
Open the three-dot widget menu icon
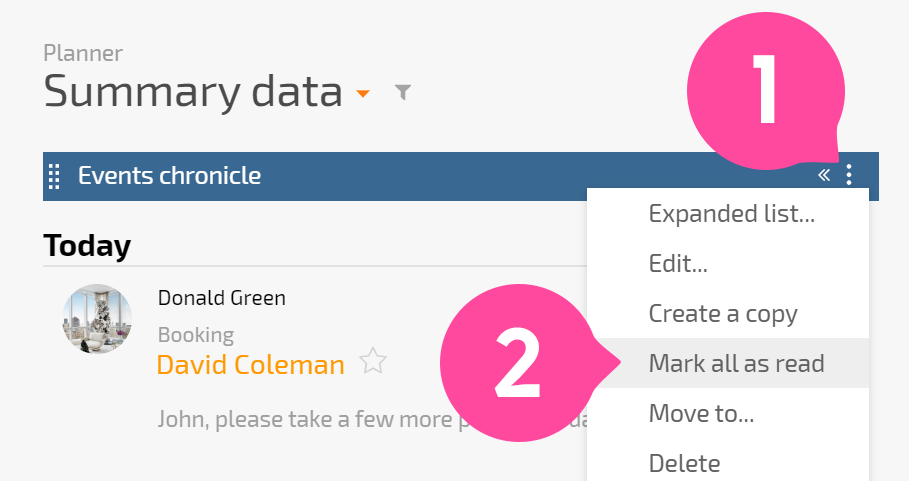849,174
